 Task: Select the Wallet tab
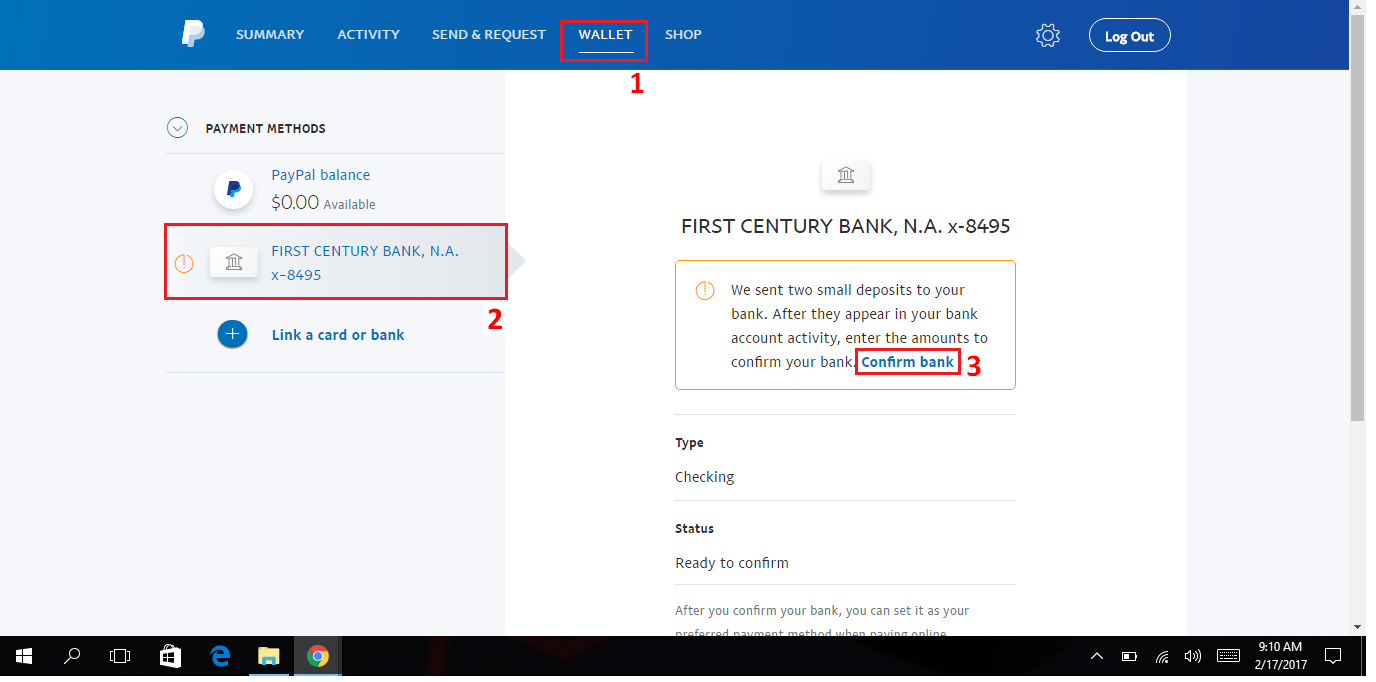point(605,34)
